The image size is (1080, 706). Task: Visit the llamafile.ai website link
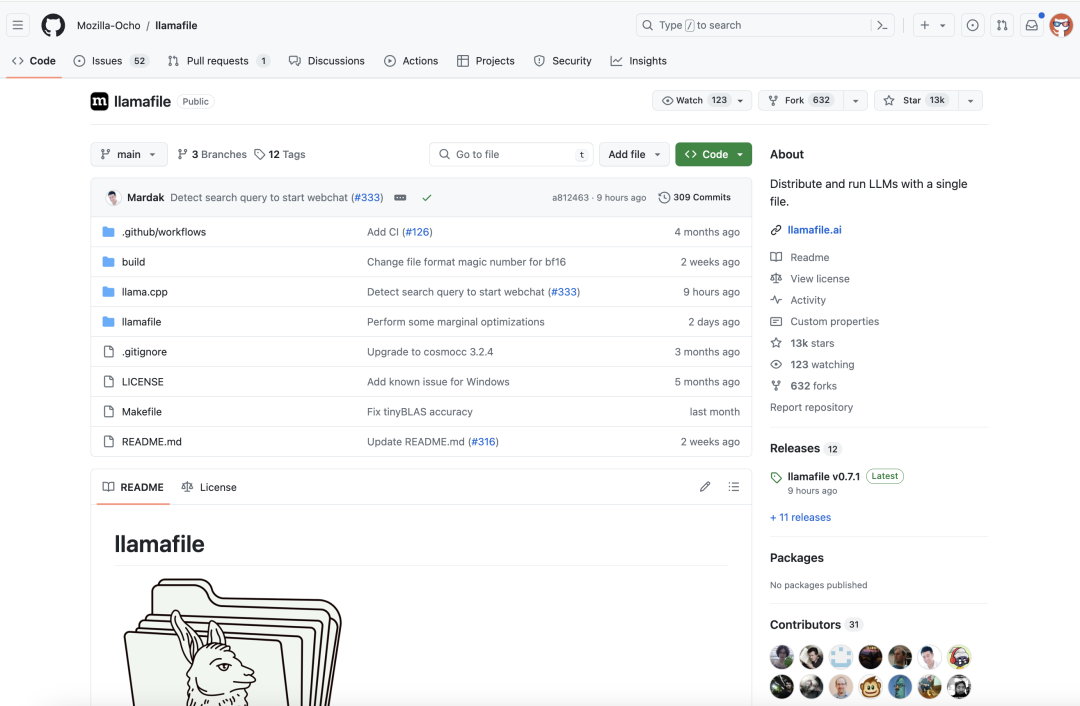[x=814, y=230]
